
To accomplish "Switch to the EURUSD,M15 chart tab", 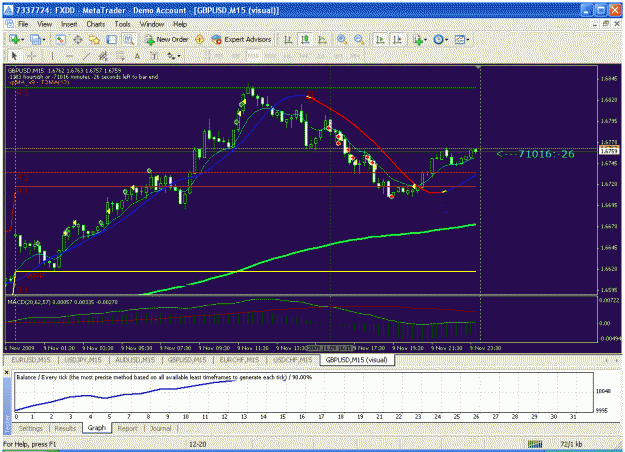I will tap(31, 360).
